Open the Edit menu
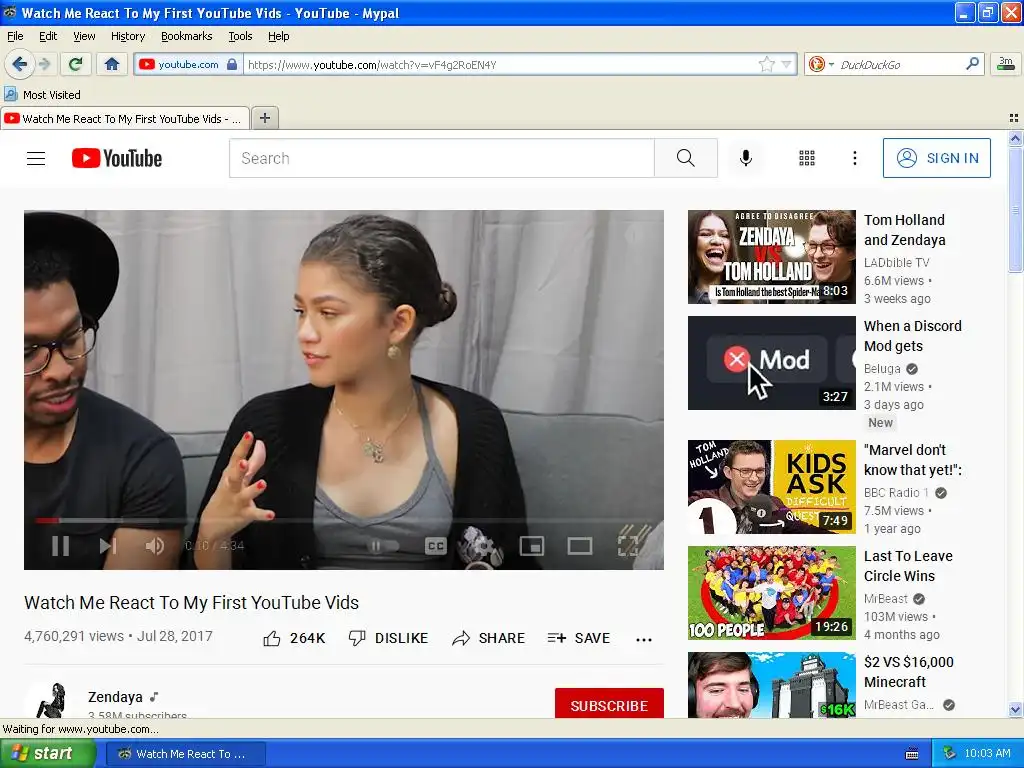Screen dimensions: 1024x768 (48, 36)
